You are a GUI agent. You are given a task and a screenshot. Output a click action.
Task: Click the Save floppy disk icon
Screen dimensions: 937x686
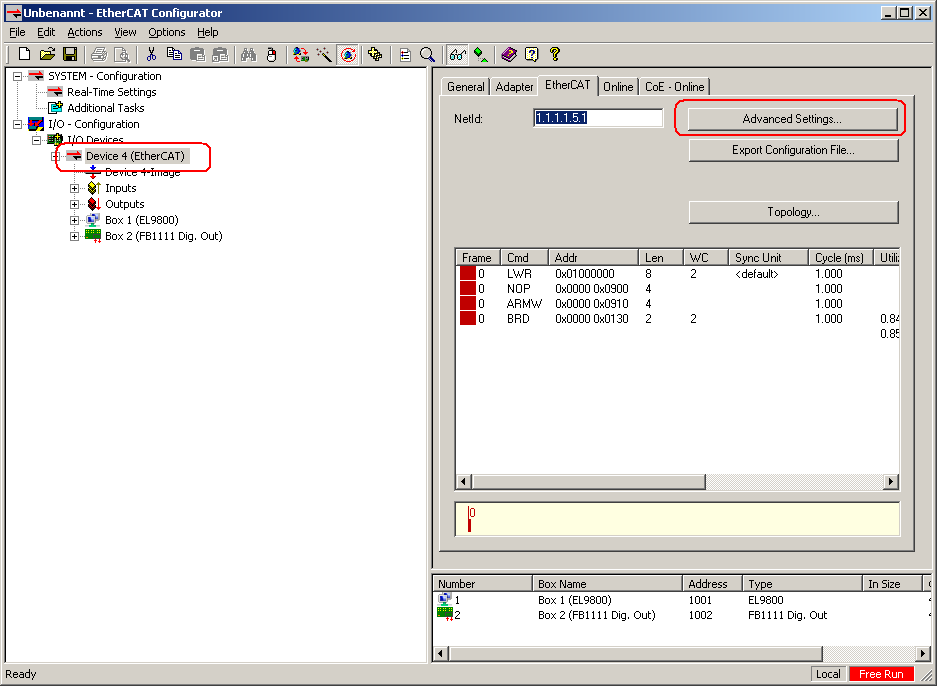[70, 54]
